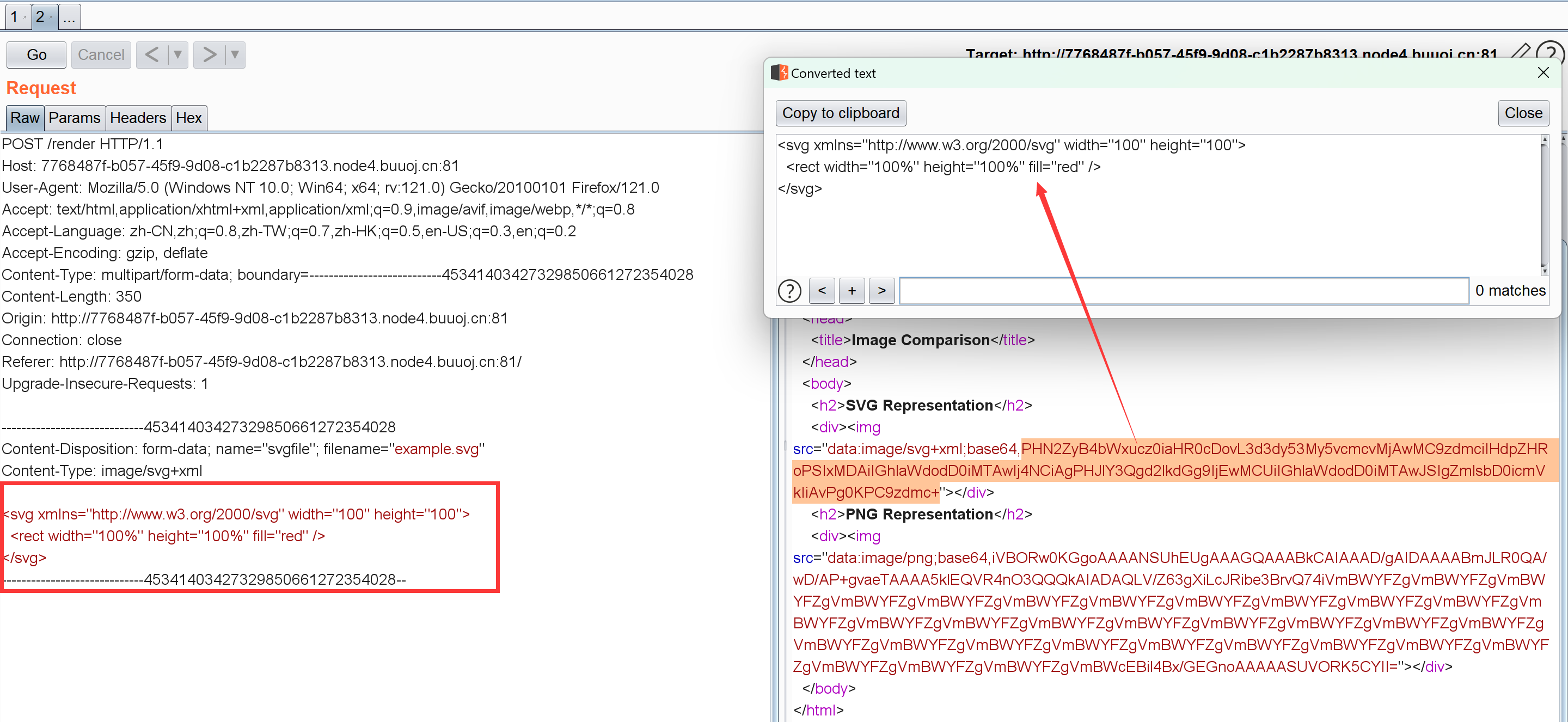The image size is (1568, 722).
Task: Select the Params tab in Request panel
Action: (73, 118)
